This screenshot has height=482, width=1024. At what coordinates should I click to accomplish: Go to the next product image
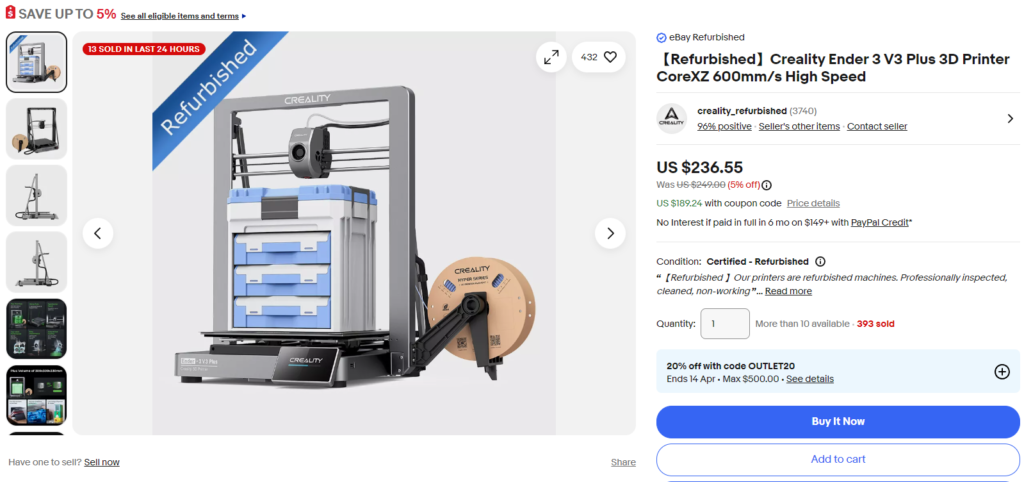tap(610, 233)
